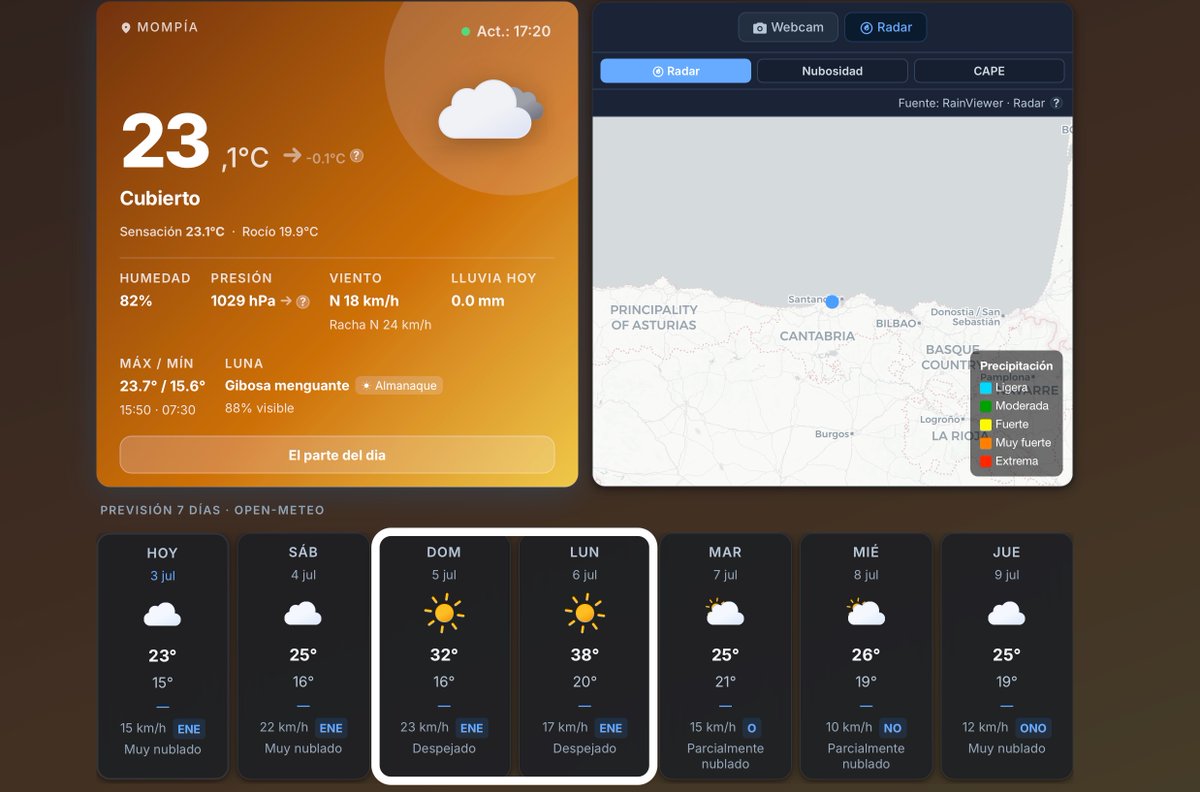
Task: Select the top Radar view button
Action: pyautogui.click(x=885, y=27)
